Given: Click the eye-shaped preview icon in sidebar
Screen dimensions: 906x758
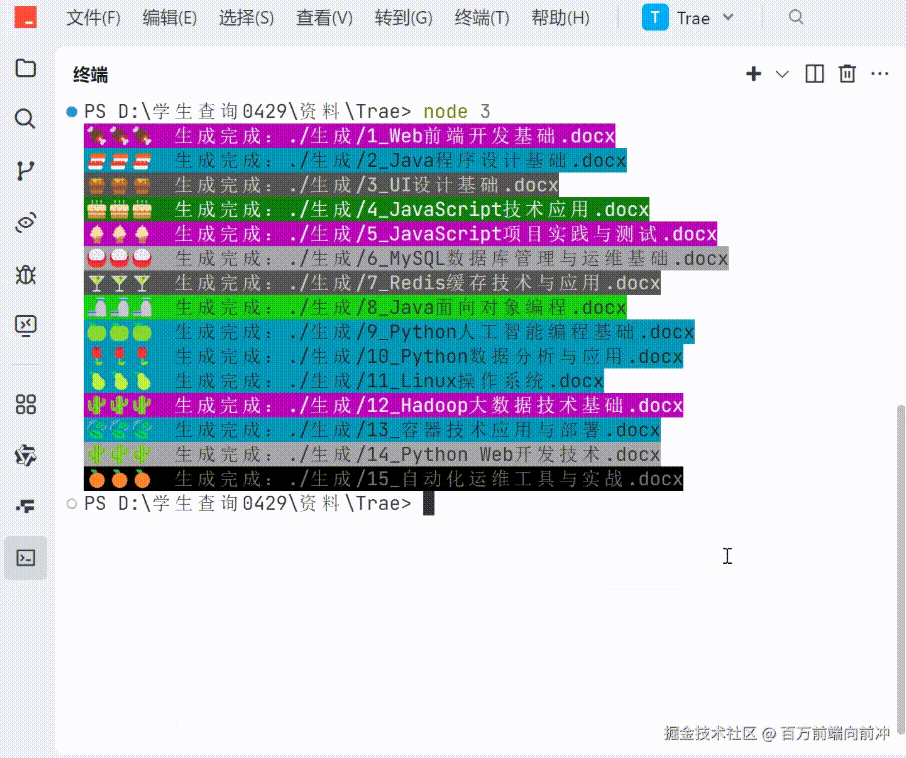Looking at the screenshot, I should 25,222.
